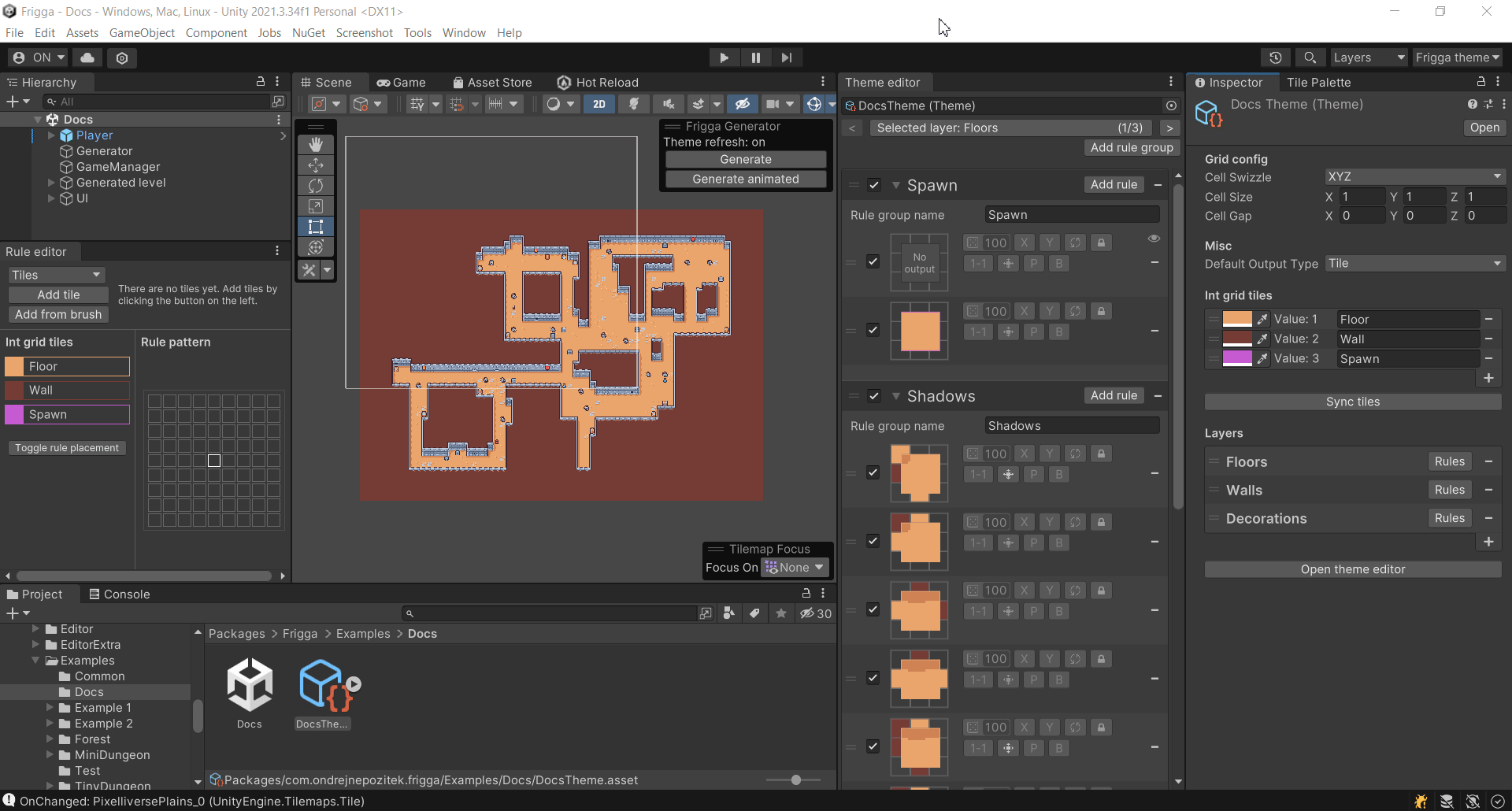The width and height of the screenshot is (1512, 811).
Task: Toggle the first Shadows rule checkbox
Action: (x=873, y=472)
